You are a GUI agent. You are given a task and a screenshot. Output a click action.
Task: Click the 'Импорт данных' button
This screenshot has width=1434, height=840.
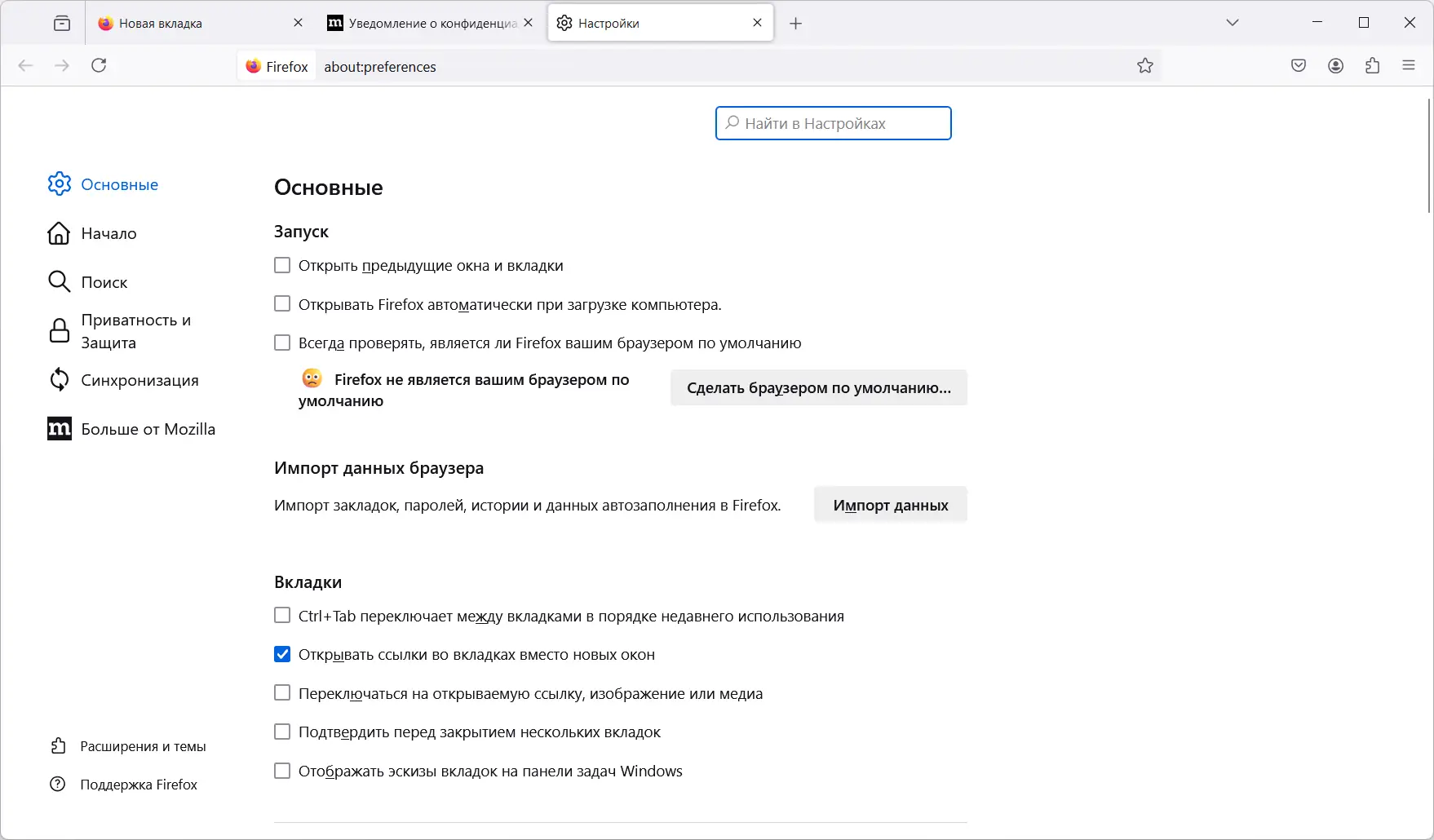(890, 504)
